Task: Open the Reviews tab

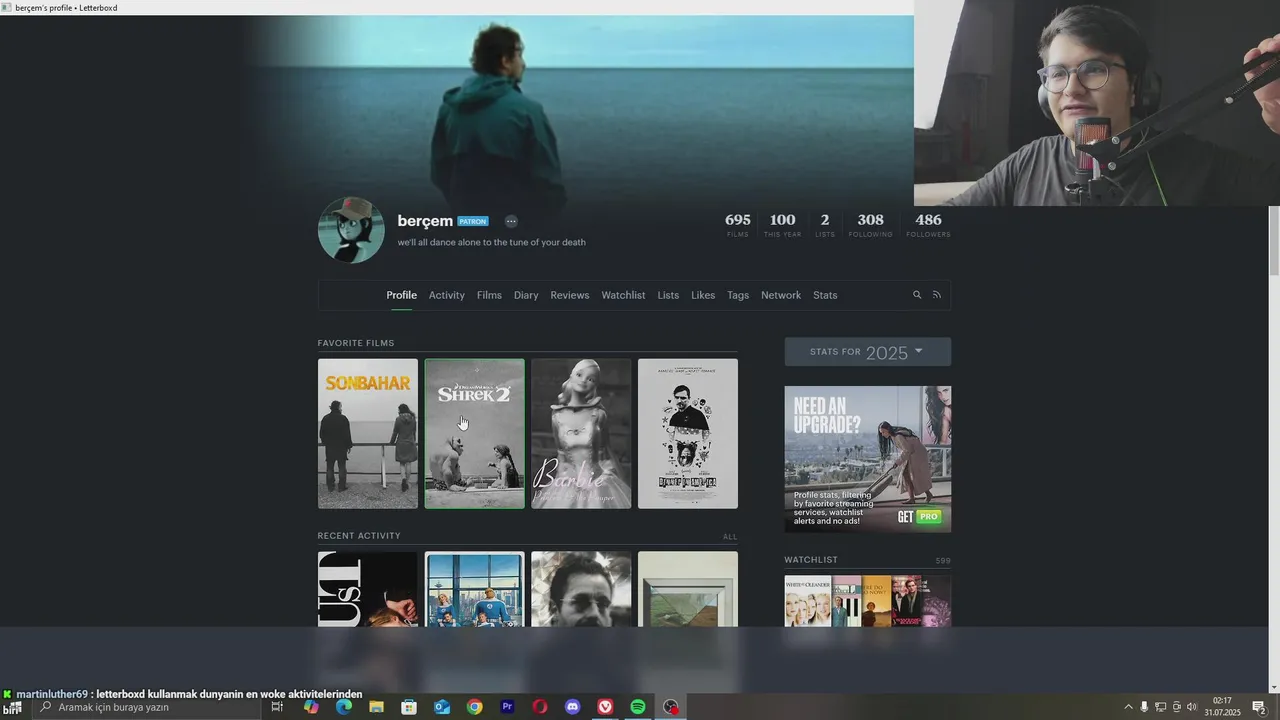Action: (570, 295)
